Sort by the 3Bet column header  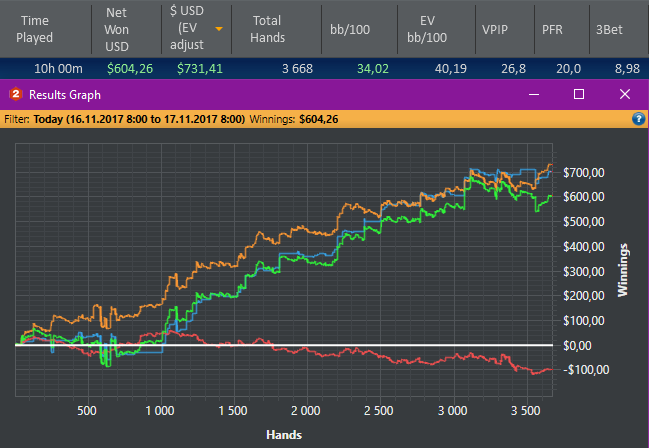click(609, 29)
